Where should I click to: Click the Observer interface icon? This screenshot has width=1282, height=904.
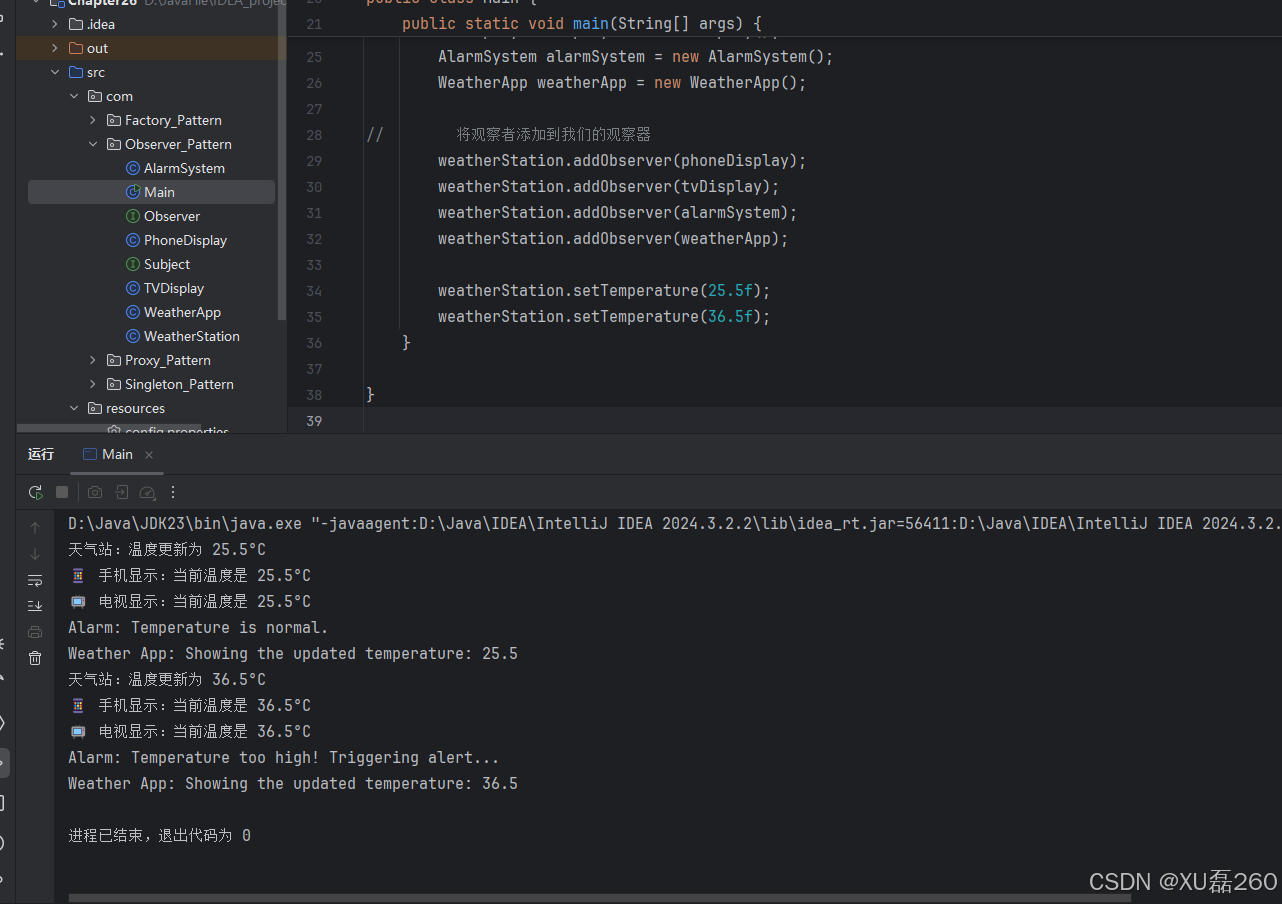coord(133,216)
